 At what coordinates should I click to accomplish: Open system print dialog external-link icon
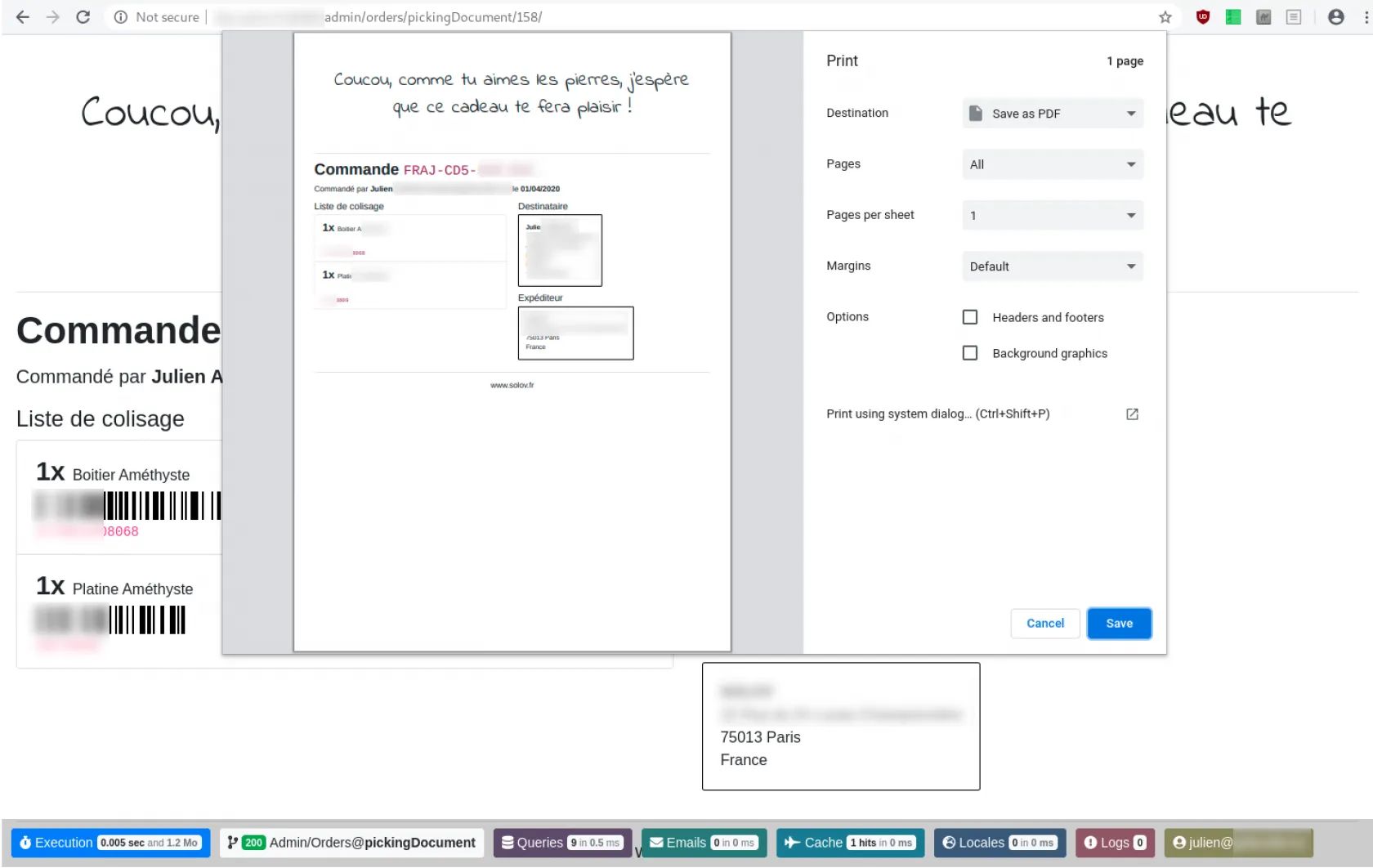1132,414
